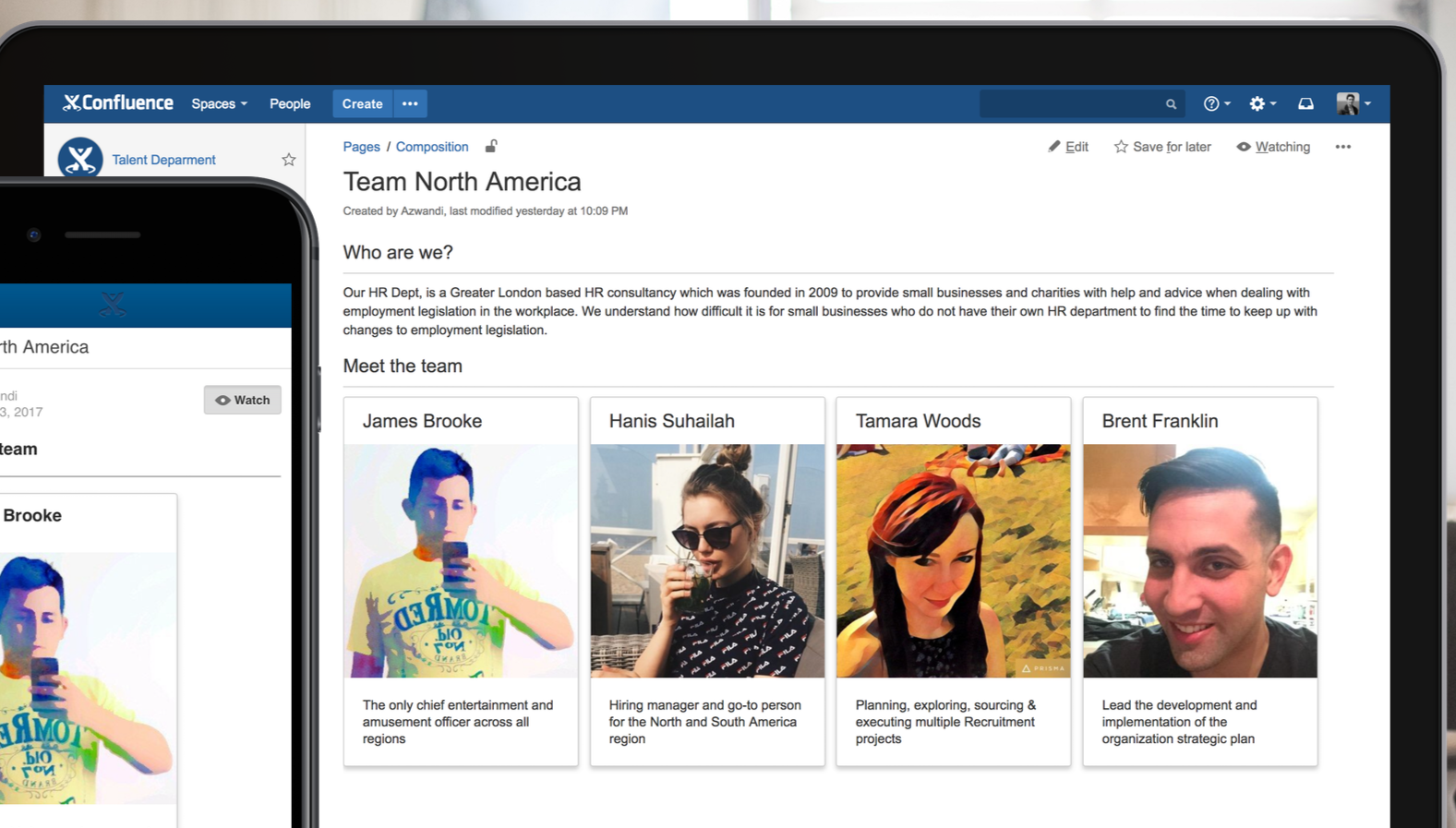1456x828 pixels.
Task: Edit the page with pencil button
Action: [x=1068, y=147]
